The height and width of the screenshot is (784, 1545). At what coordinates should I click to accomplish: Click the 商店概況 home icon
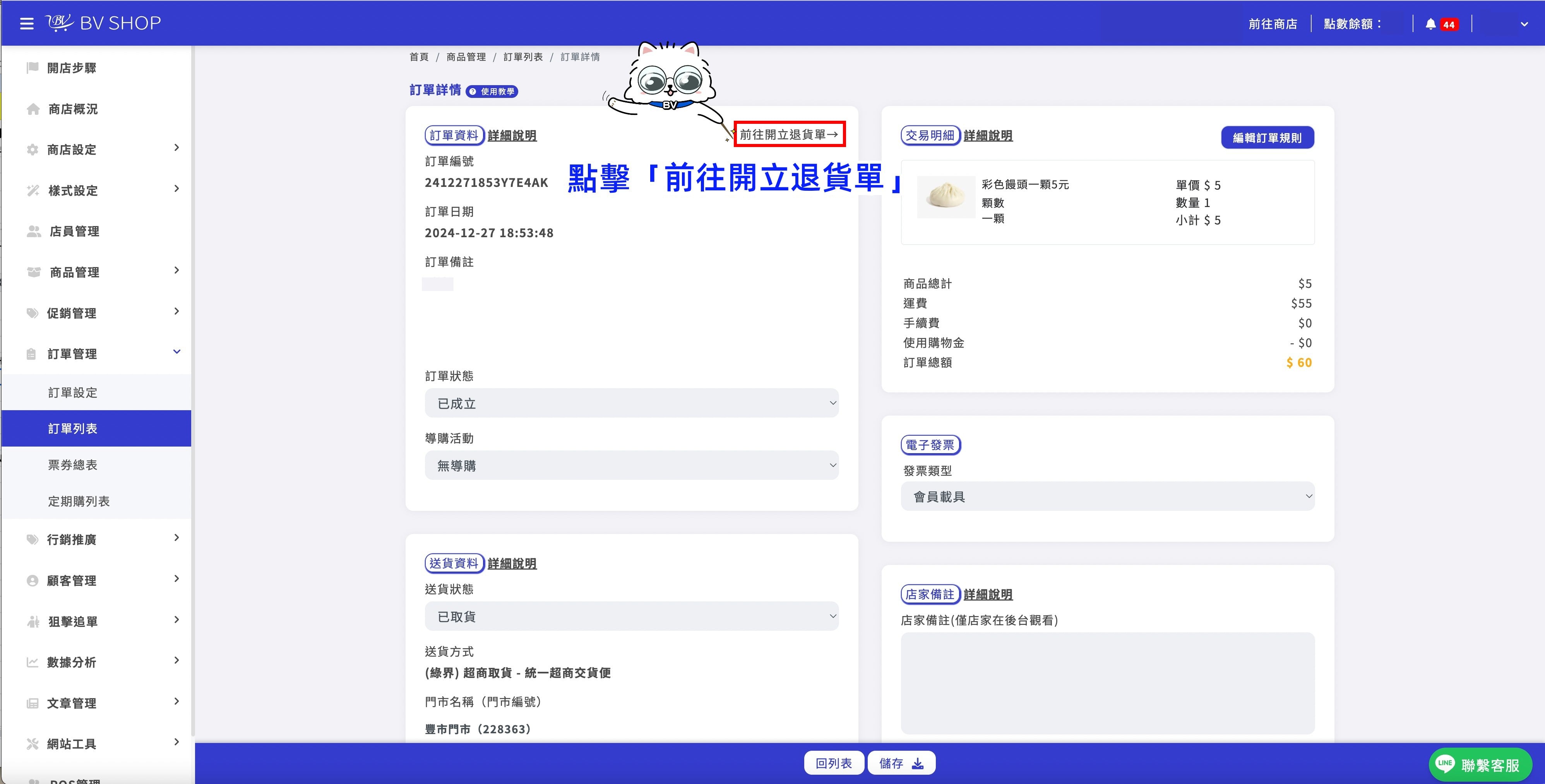pos(34,109)
